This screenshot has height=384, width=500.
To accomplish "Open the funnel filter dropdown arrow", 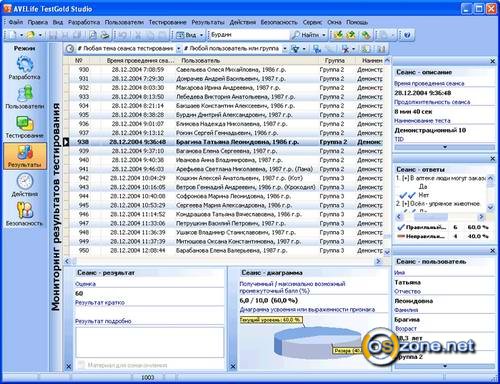I will (304, 49).
